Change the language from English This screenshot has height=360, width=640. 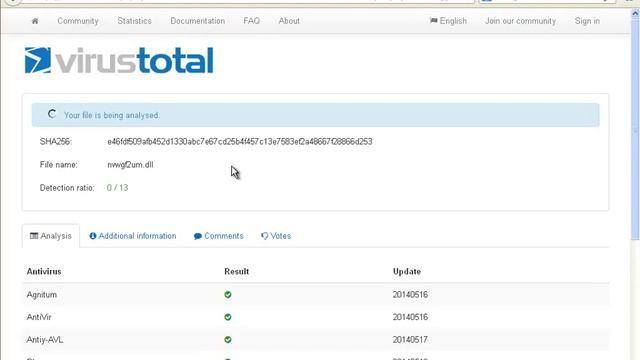coord(448,21)
